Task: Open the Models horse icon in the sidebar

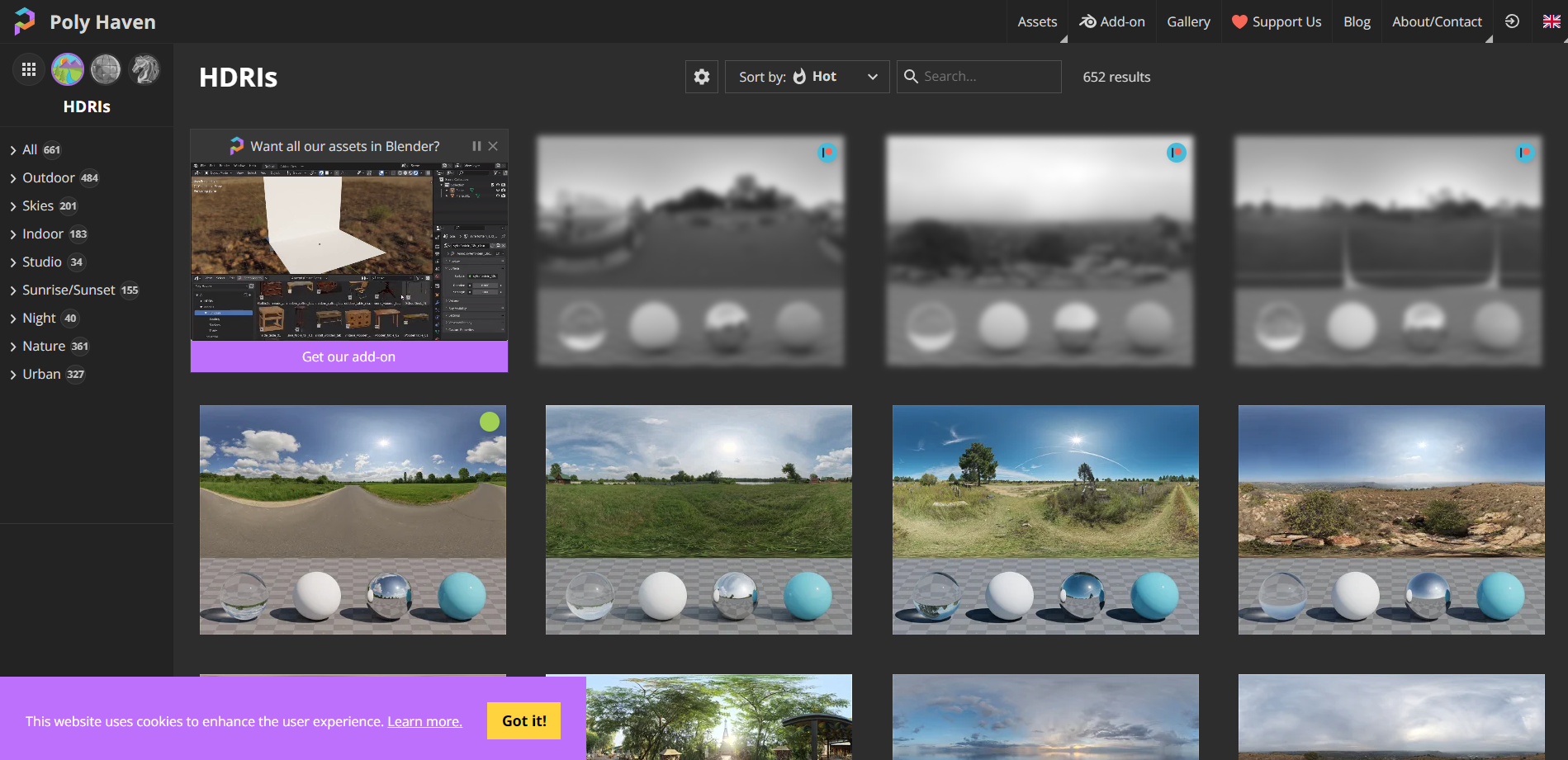Action: (x=145, y=69)
